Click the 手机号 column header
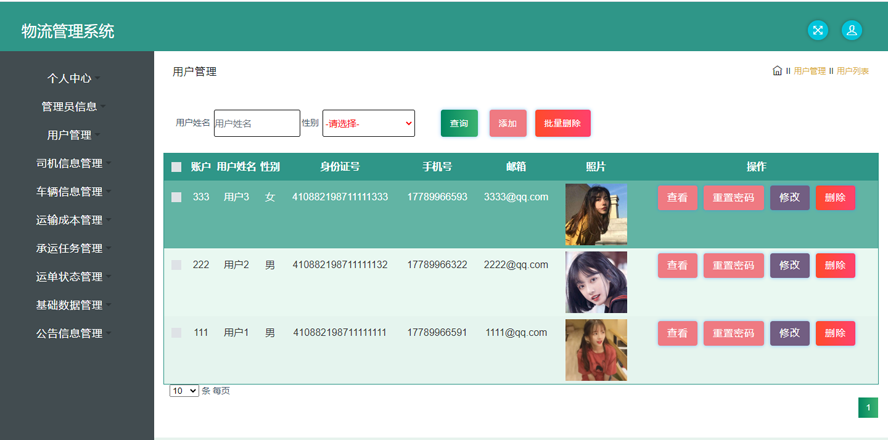 tap(437, 167)
